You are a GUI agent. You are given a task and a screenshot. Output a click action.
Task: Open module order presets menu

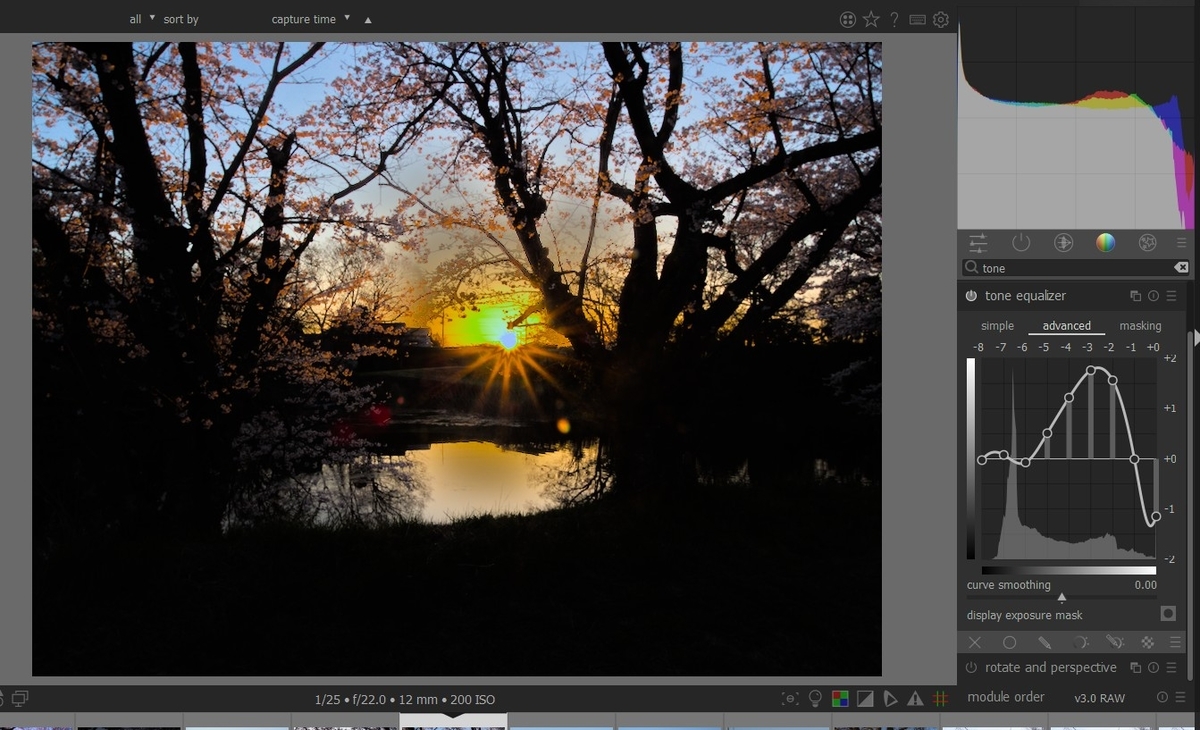click(1178, 697)
